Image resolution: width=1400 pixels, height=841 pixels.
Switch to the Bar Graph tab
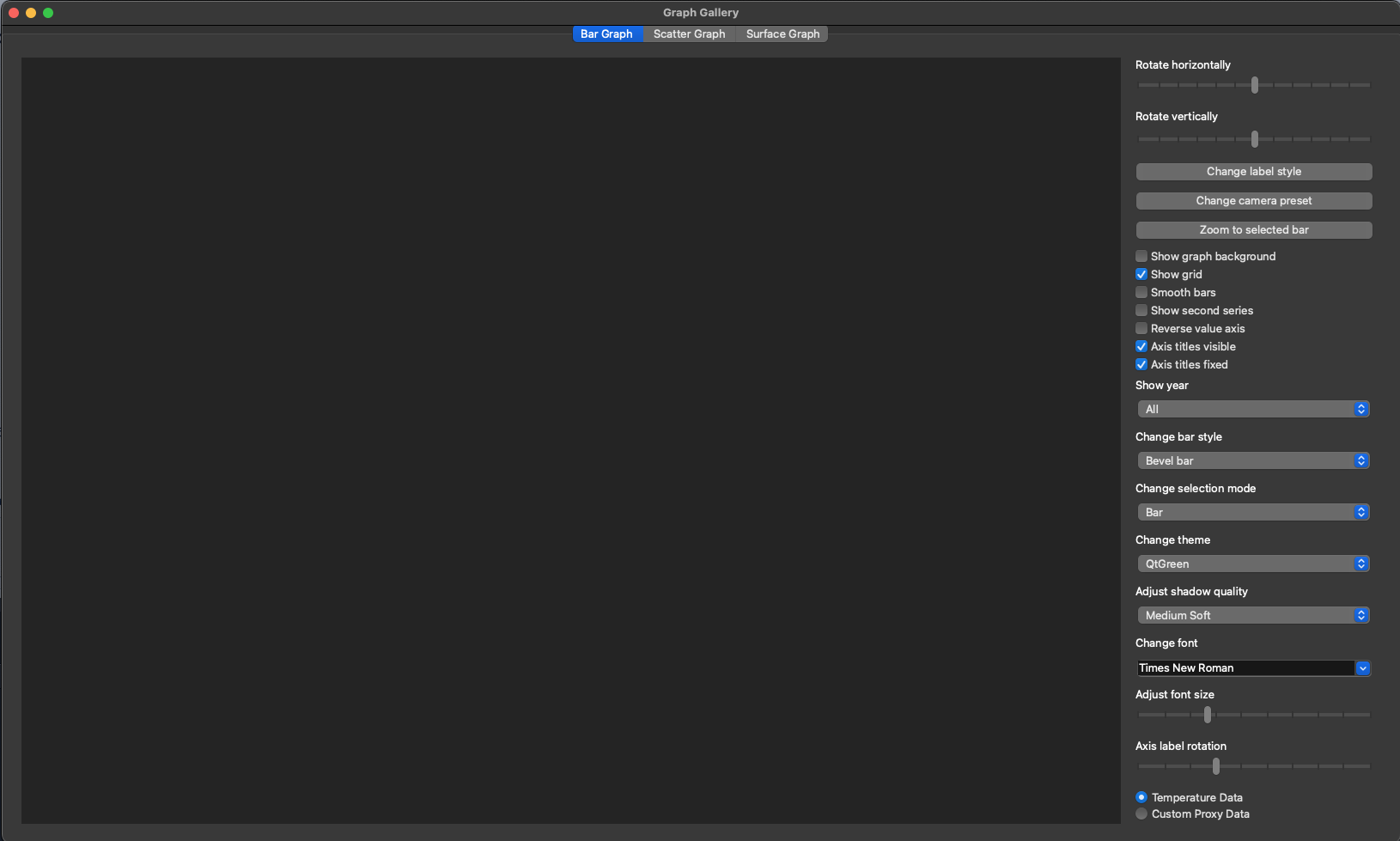pyautogui.click(x=606, y=34)
